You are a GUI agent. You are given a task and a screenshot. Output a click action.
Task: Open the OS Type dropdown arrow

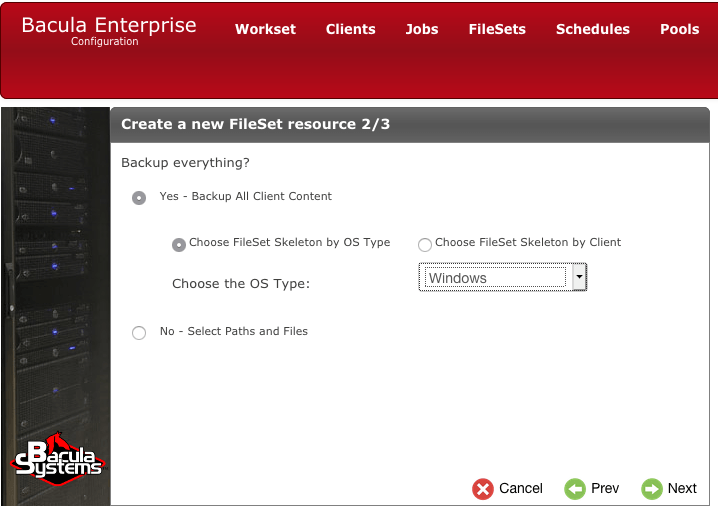(578, 278)
